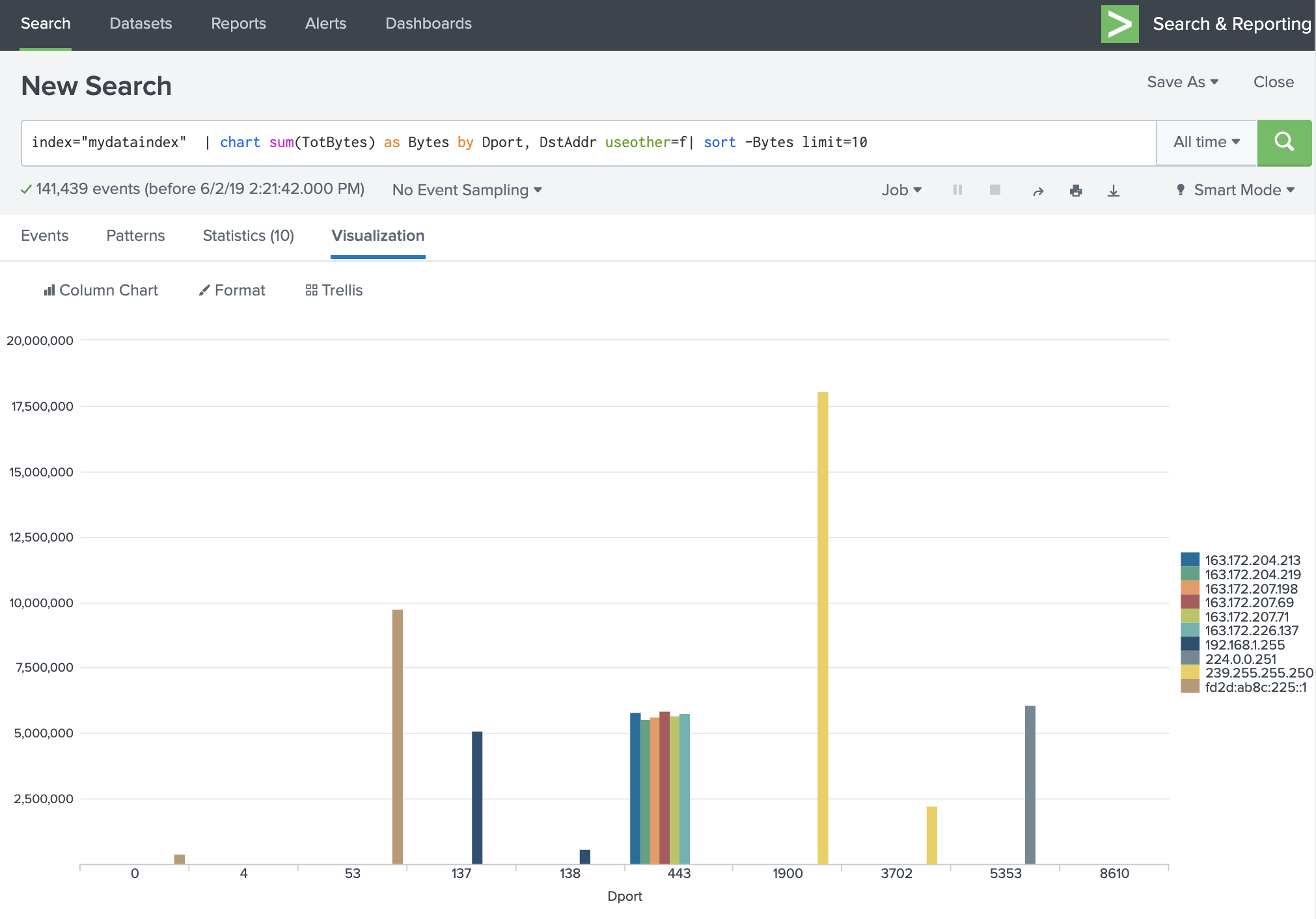Image resolution: width=1316 pixels, height=919 pixels.
Task: Open the Save As options
Action: (x=1183, y=81)
